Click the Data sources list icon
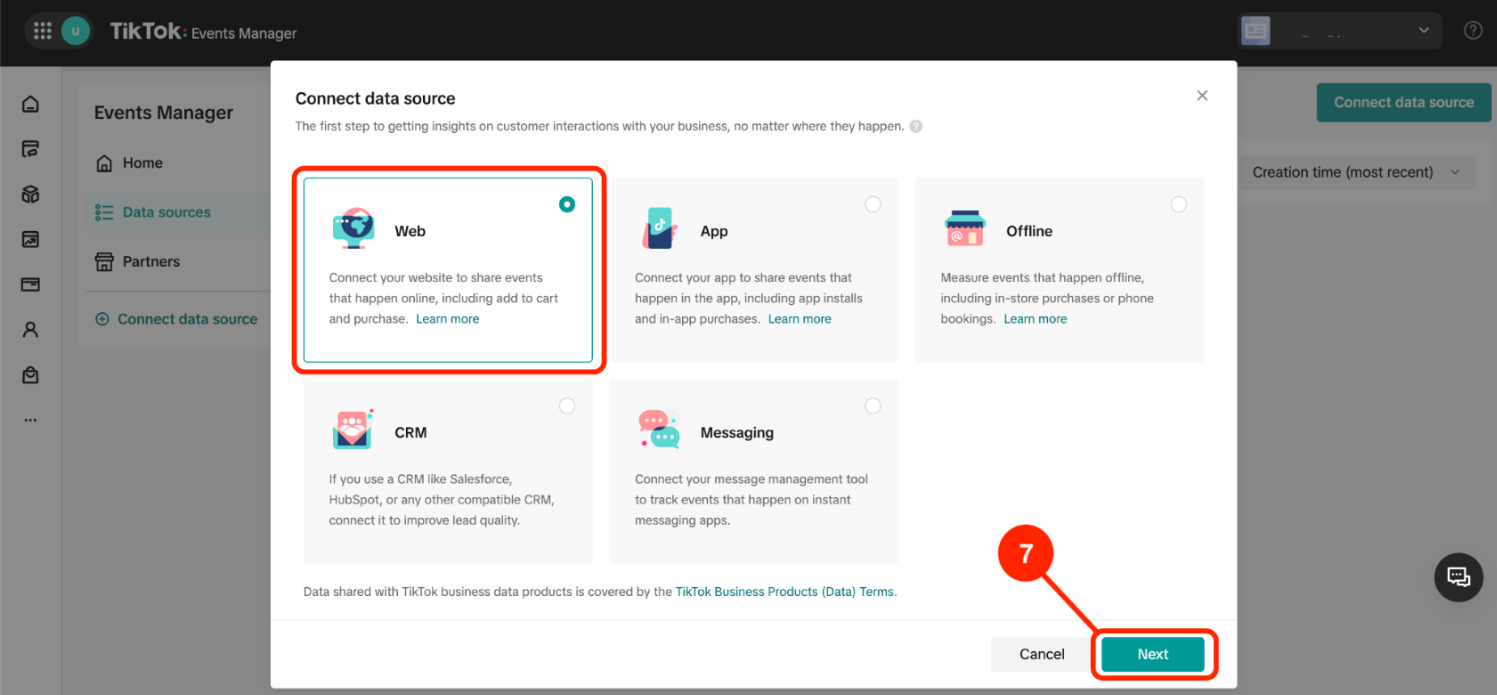Viewport: 1497px width, 695px height. tap(104, 212)
